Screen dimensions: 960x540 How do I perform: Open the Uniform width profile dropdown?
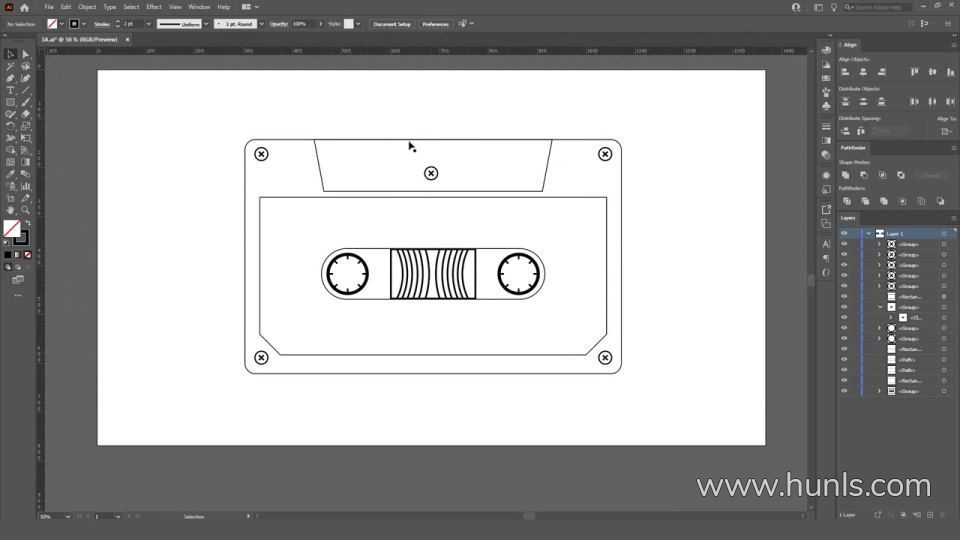pyautogui.click(x=206, y=24)
